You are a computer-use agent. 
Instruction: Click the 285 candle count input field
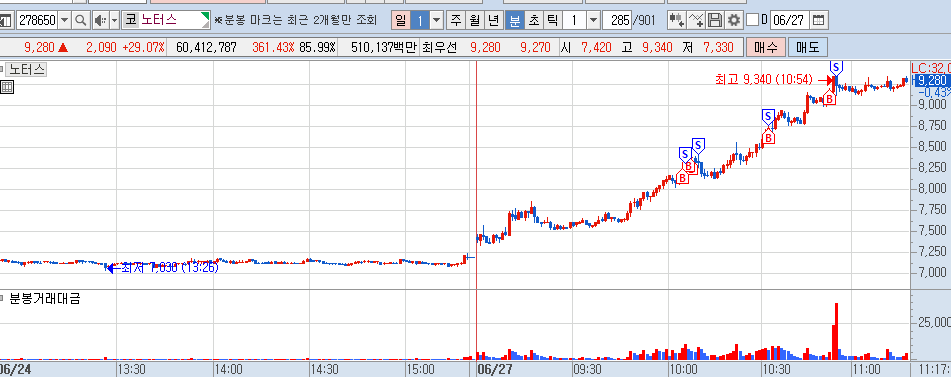pos(617,20)
